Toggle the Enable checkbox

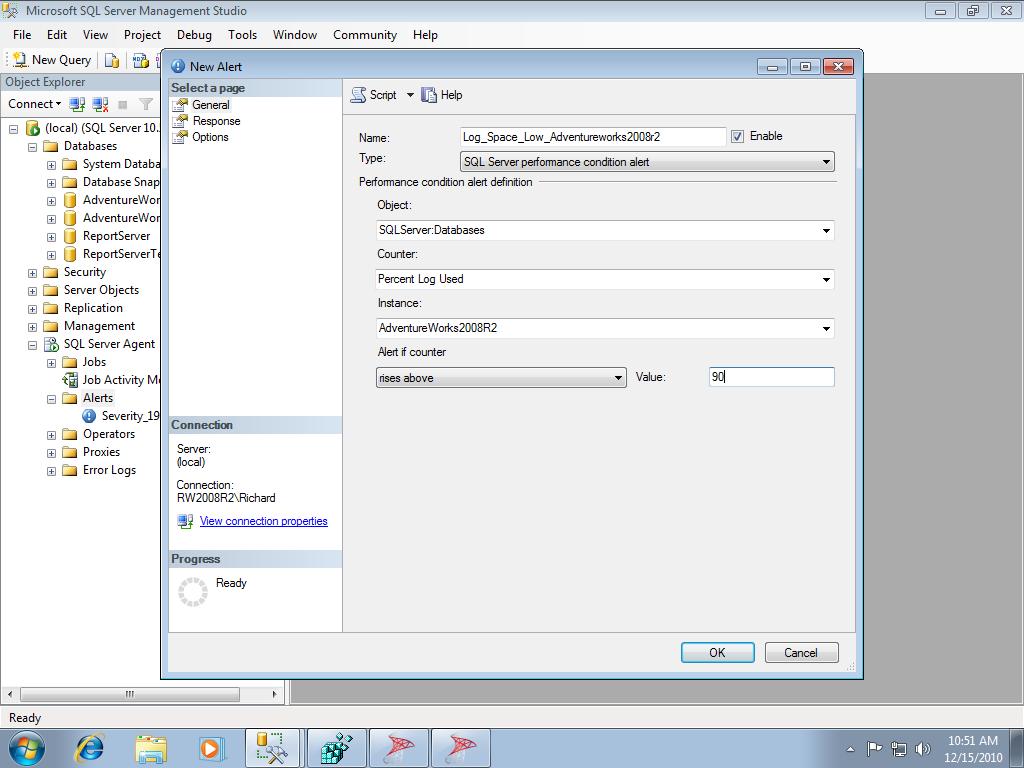(737, 136)
